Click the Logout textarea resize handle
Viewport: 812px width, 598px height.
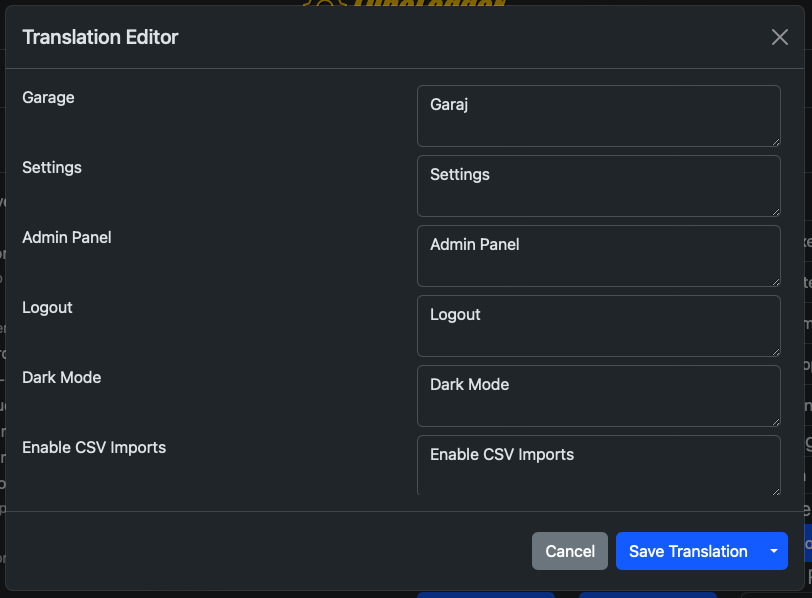point(774,351)
